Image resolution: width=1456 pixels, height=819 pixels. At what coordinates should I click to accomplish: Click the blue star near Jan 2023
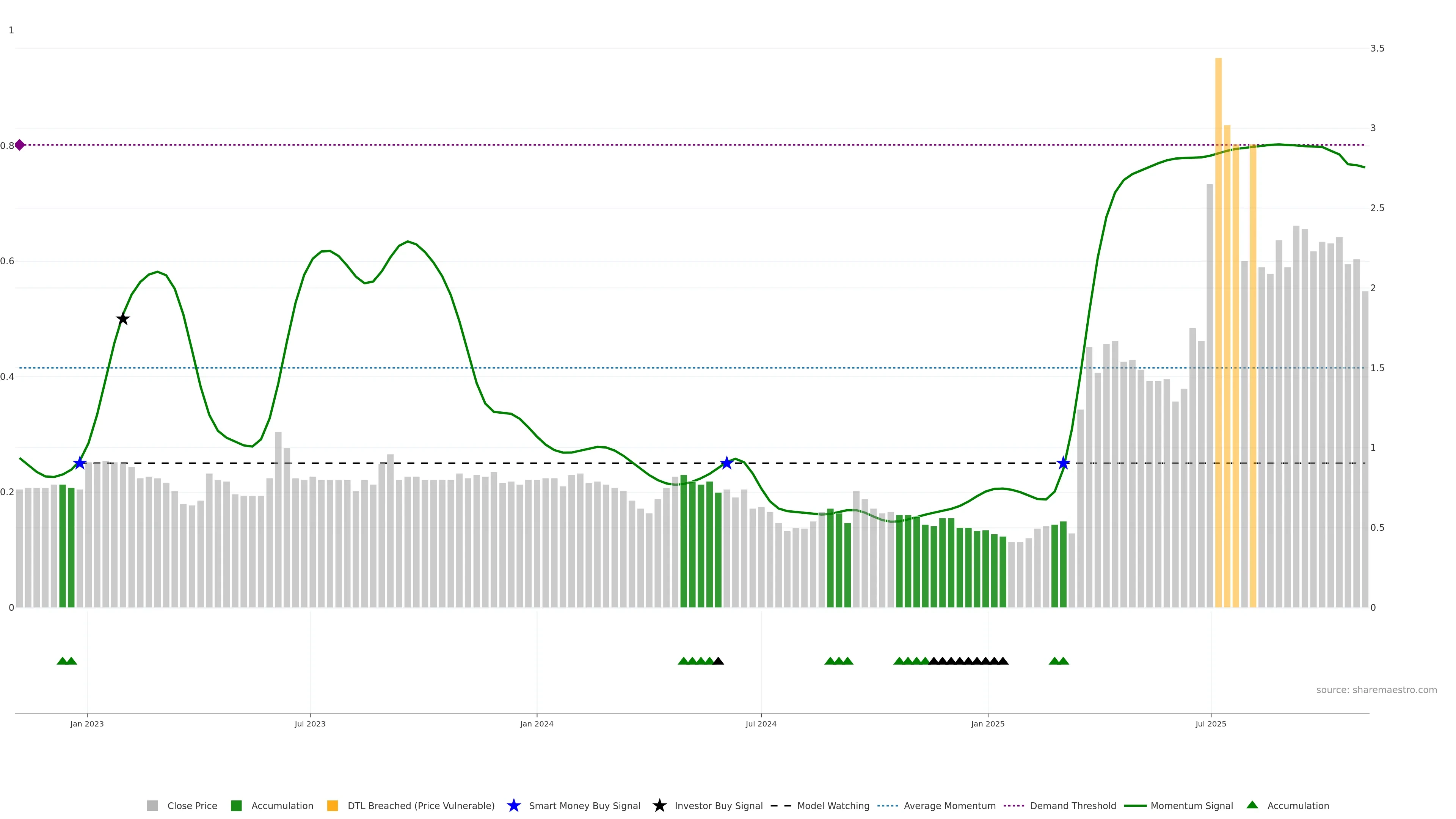tap(80, 463)
